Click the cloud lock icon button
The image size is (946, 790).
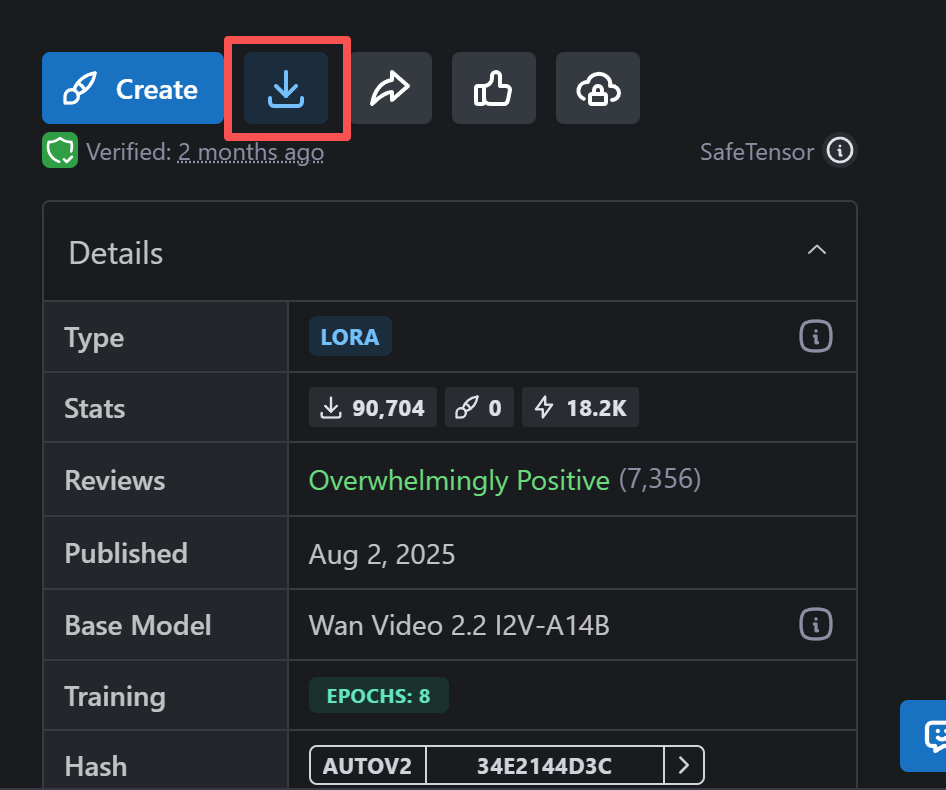click(598, 90)
